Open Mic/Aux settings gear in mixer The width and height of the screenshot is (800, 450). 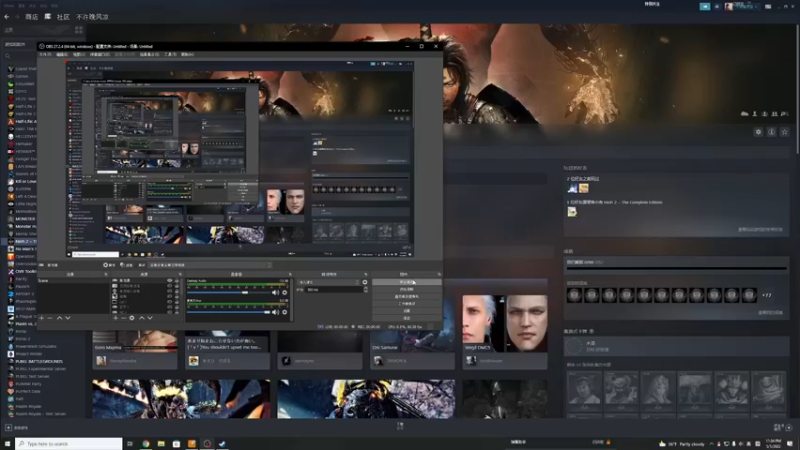tap(285, 312)
